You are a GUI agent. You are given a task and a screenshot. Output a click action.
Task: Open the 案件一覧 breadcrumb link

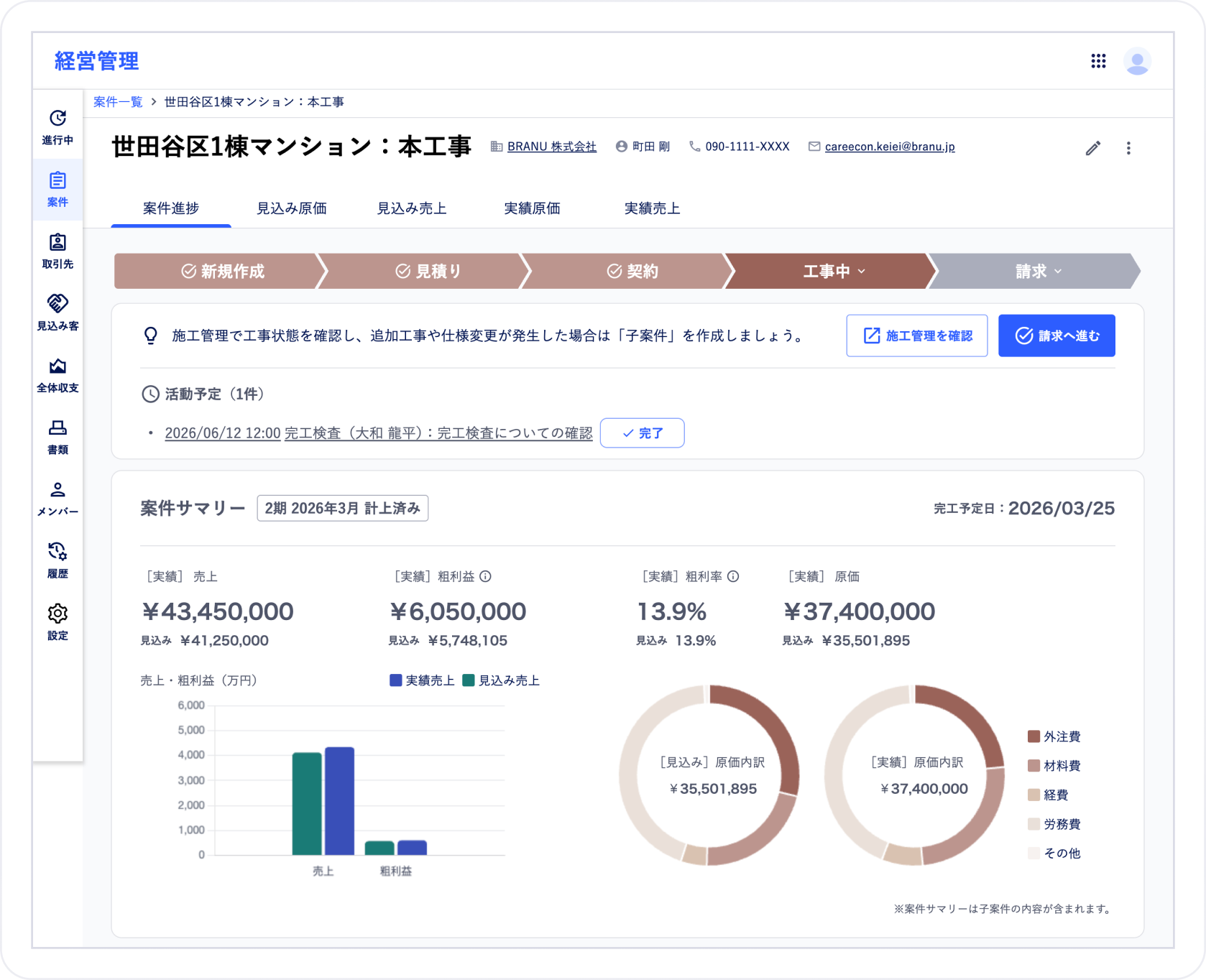point(118,102)
